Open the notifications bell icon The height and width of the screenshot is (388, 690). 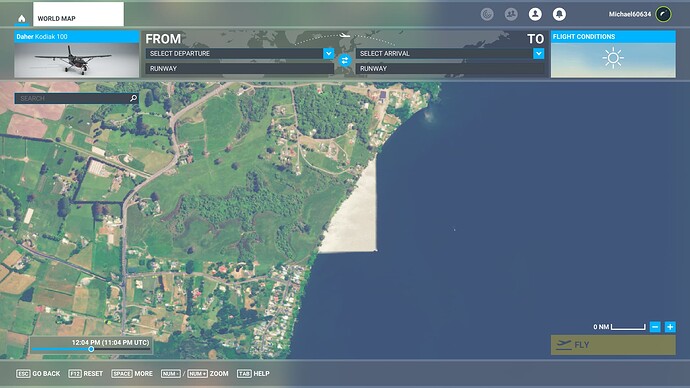pos(559,14)
